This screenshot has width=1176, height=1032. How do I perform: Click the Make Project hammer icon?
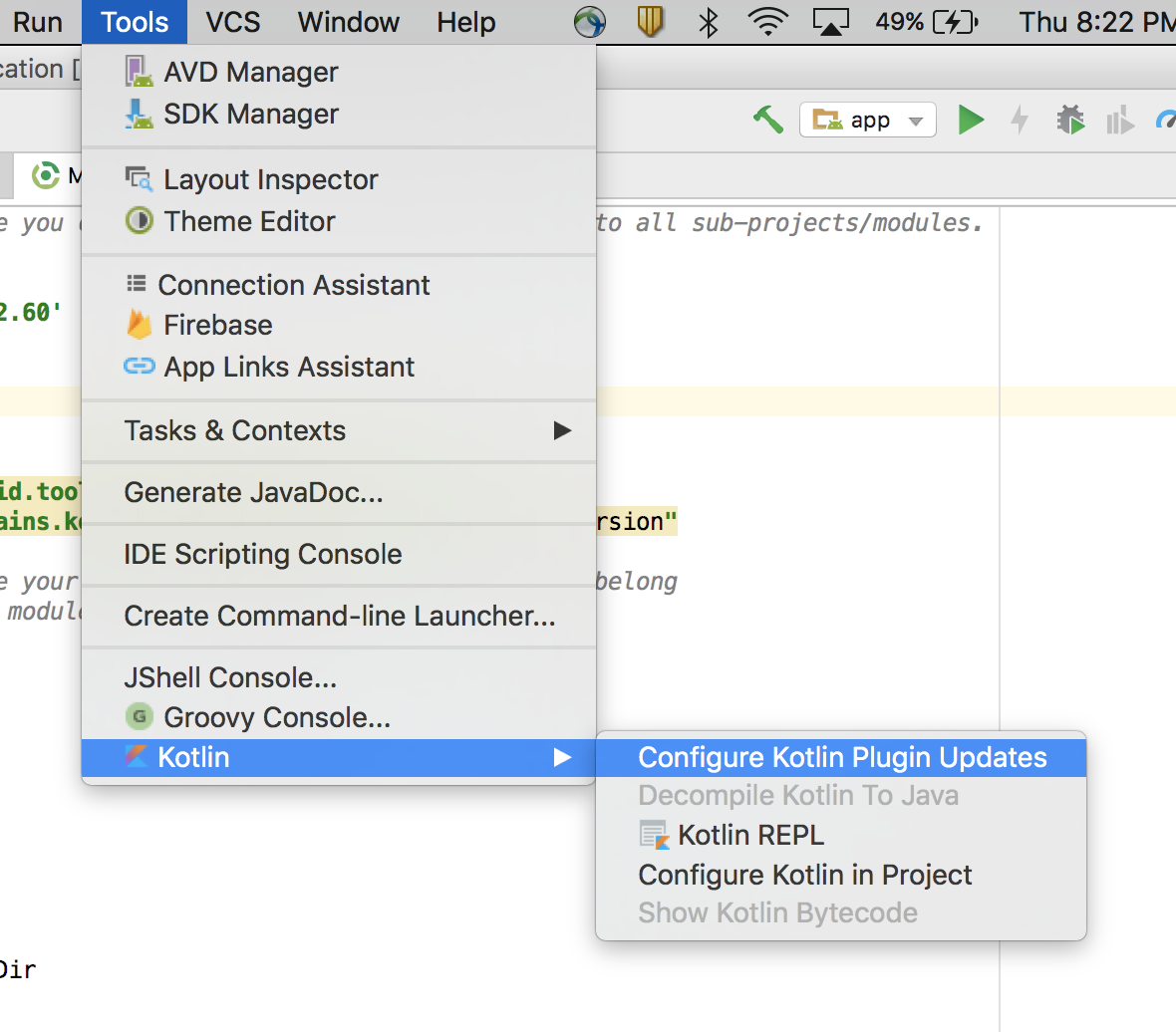768,120
